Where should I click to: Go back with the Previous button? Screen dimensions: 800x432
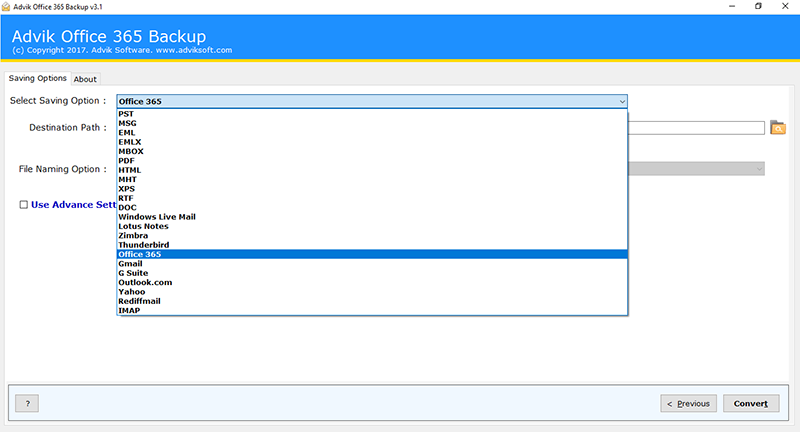click(688, 403)
